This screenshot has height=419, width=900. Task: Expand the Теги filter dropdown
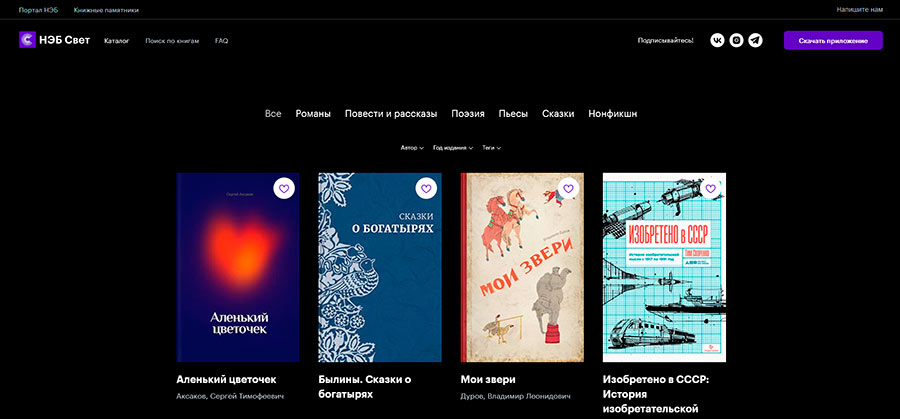coord(491,148)
